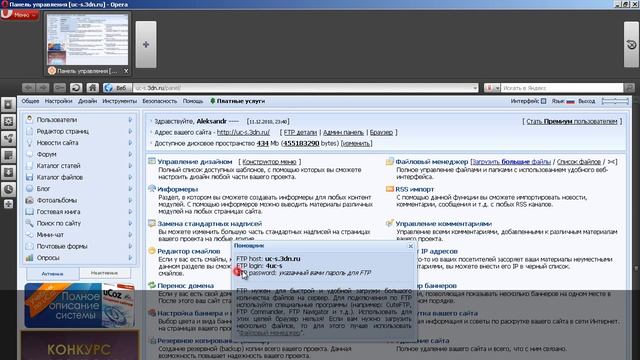
Task: Expand the Редактор страниц module arrow
Action: [x=130, y=131]
